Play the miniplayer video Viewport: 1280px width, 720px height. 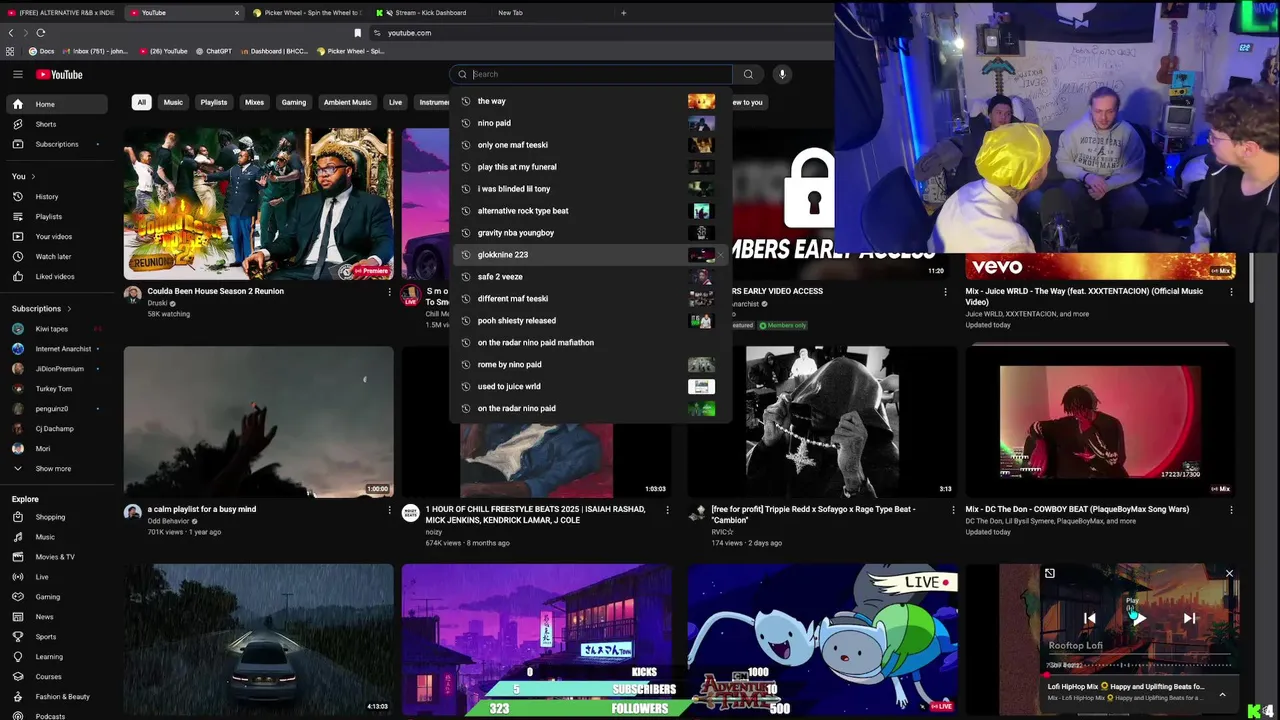1139,618
